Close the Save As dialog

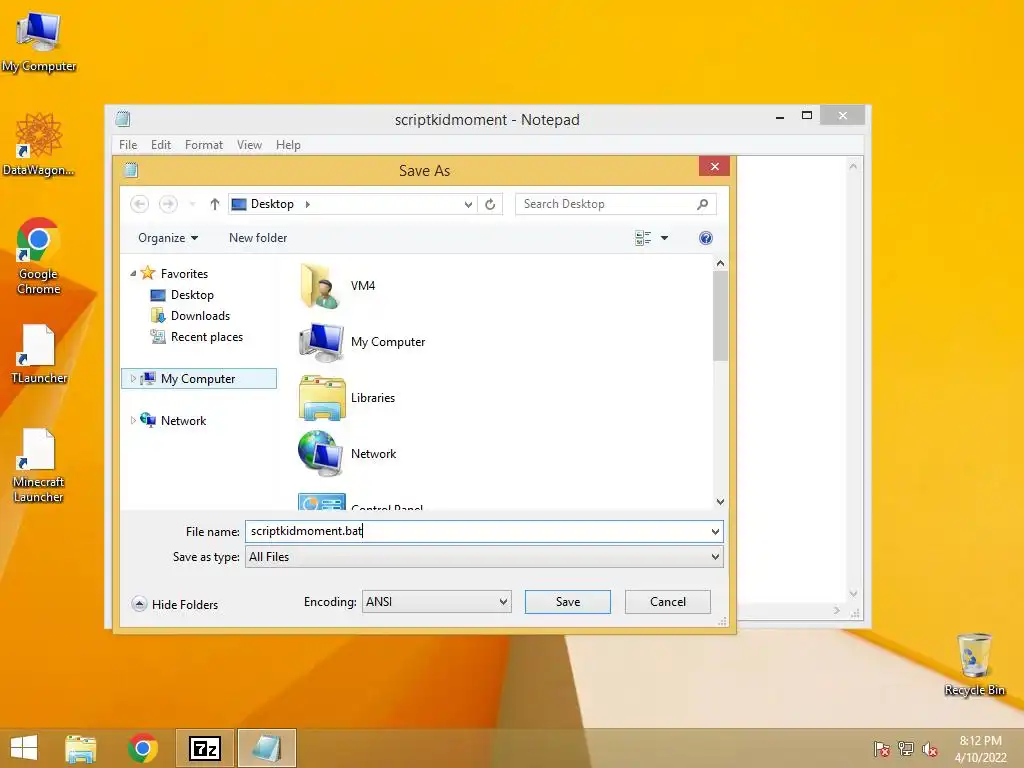pyautogui.click(x=714, y=167)
